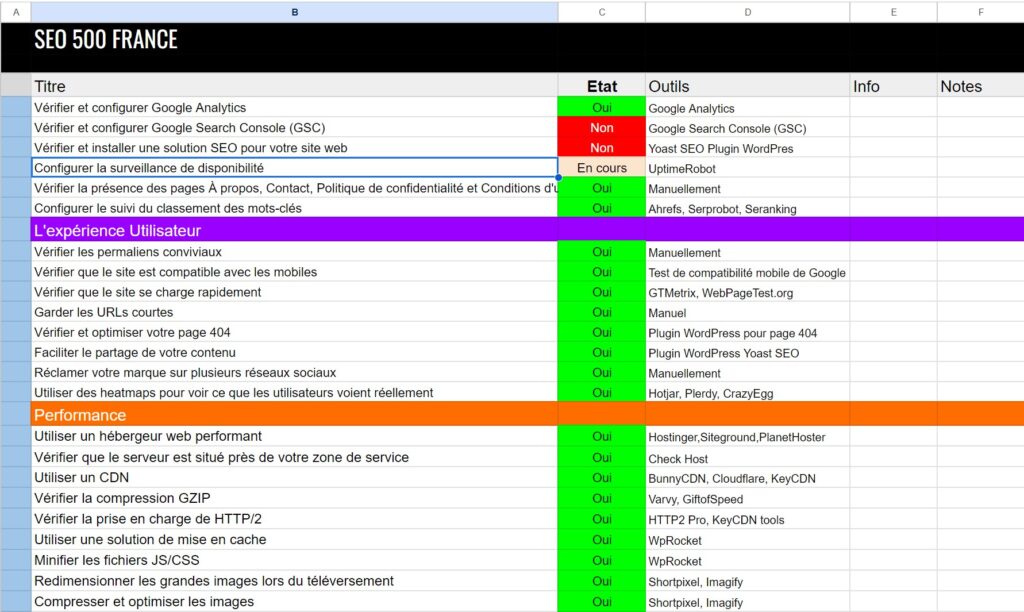
Task: Click 'Utiliser un CDN' cell
Action: 295,477
